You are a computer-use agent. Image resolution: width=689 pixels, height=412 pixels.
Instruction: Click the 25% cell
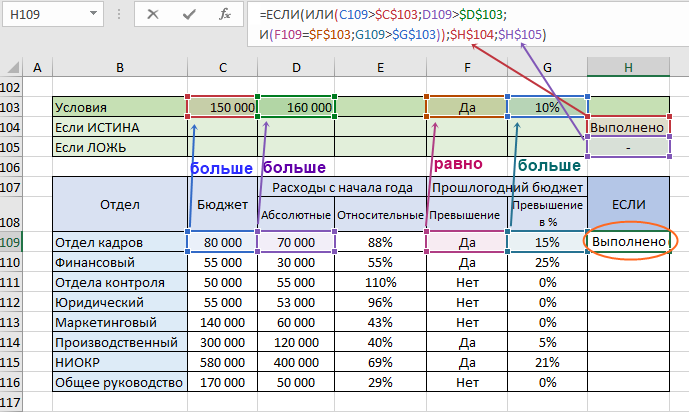[x=547, y=262]
